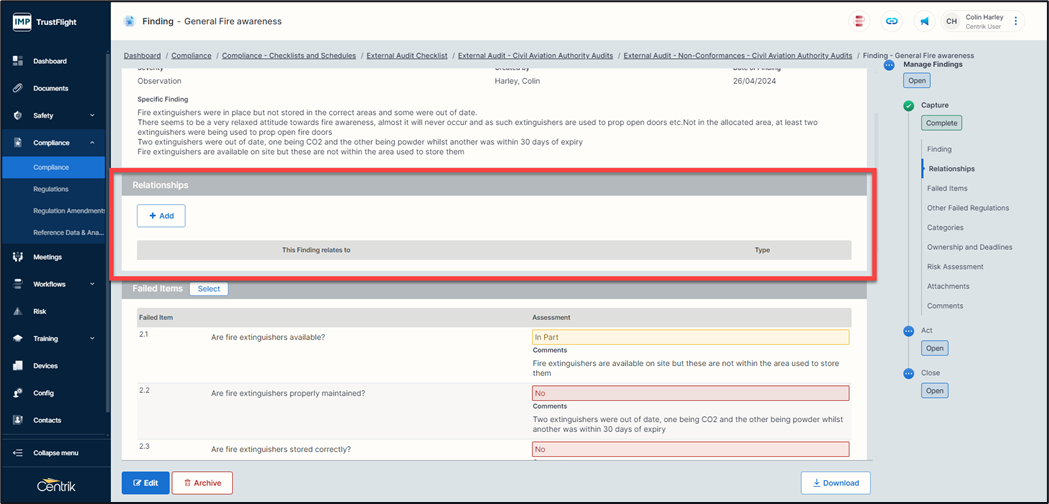This screenshot has width=1049, height=504.
Task: Click the green Capture step checkmark
Action: (908, 105)
